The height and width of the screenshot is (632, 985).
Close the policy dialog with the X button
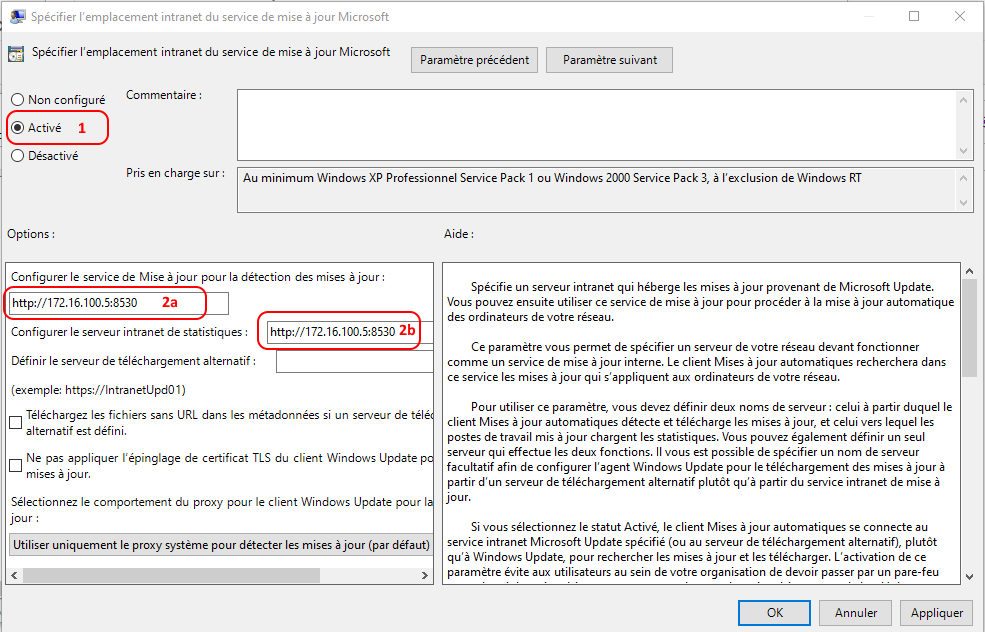click(960, 17)
